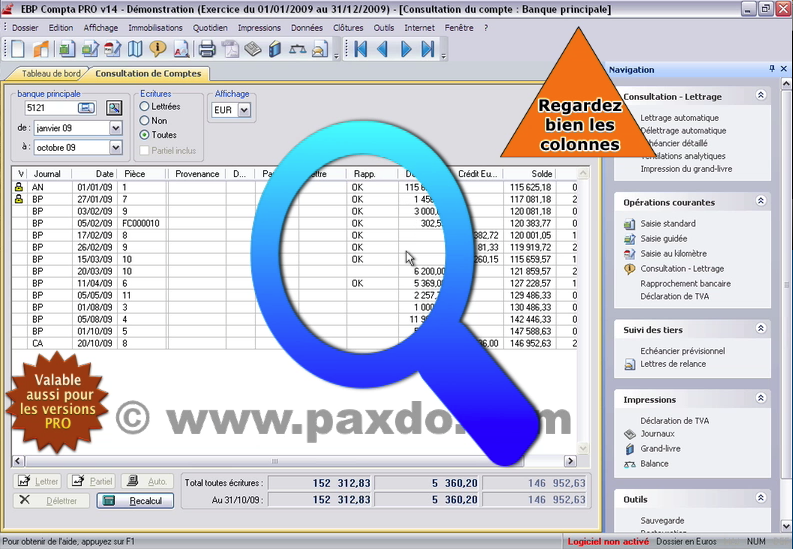Collapse the Opérations courantes section
The width and height of the screenshot is (793, 549).
point(761,201)
